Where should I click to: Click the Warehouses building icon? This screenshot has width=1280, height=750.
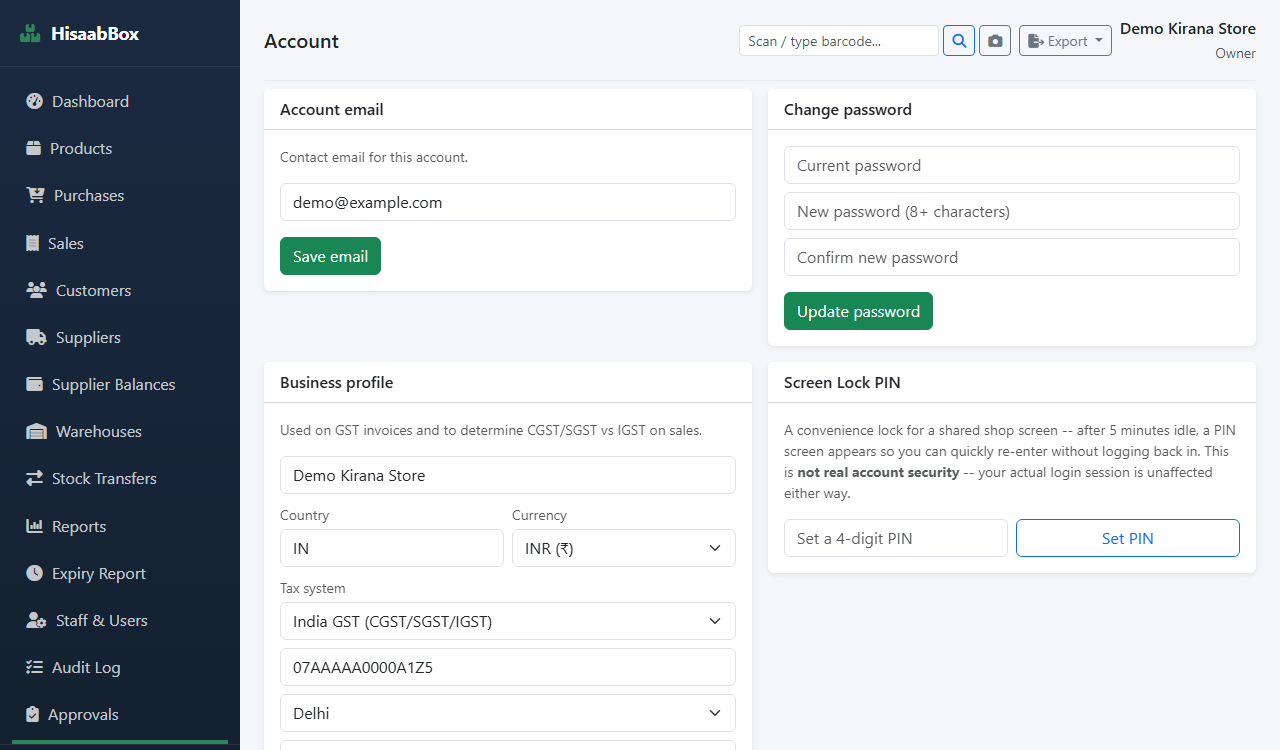pos(37,431)
